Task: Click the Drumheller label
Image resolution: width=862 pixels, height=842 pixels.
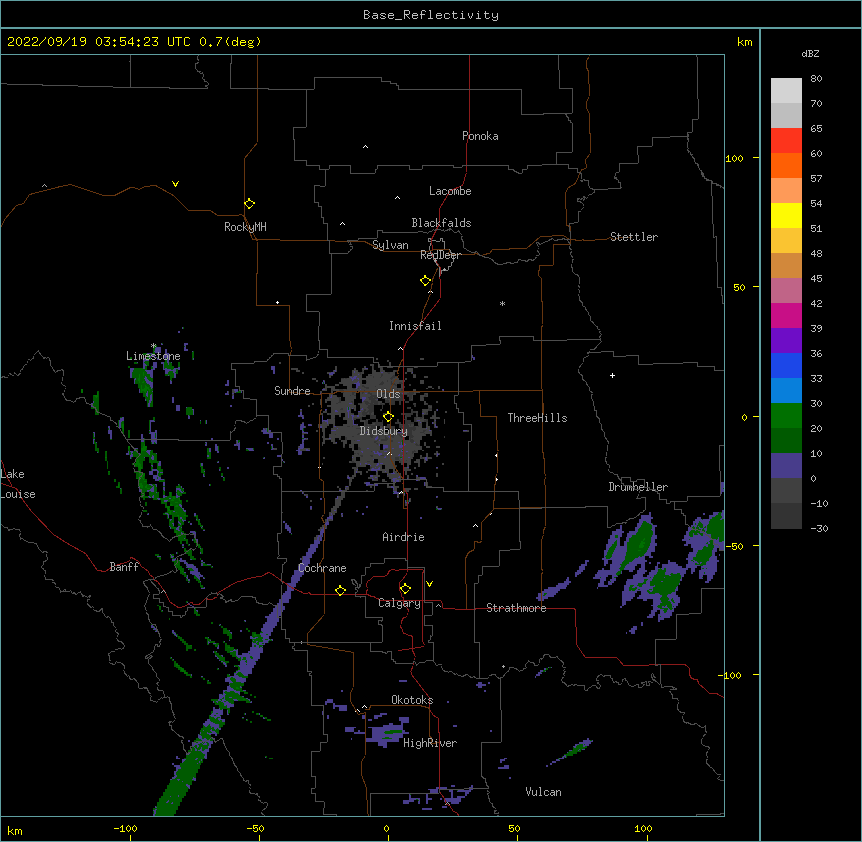Action: click(638, 487)
